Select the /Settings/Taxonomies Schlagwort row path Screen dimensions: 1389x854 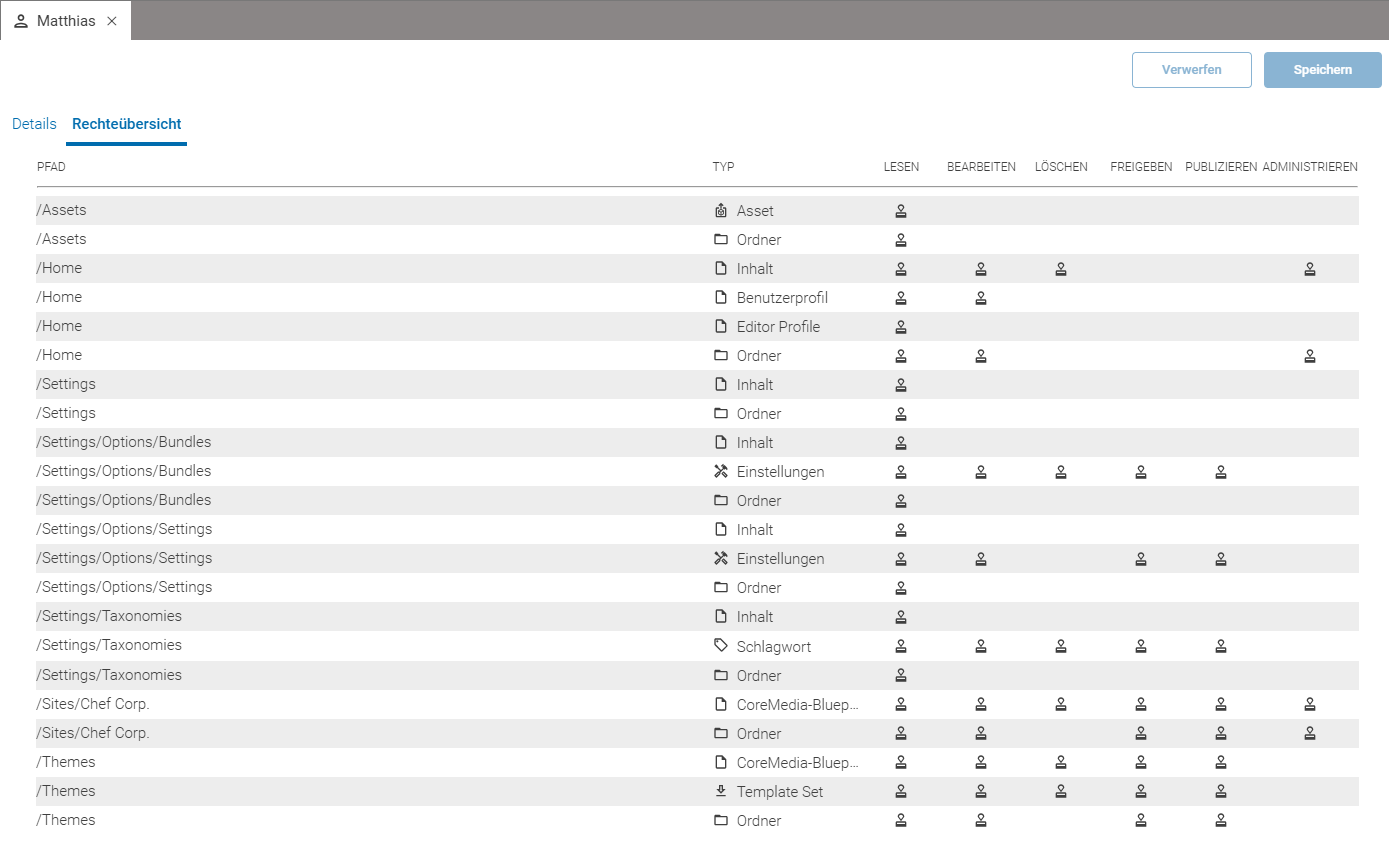click(109, 645)
